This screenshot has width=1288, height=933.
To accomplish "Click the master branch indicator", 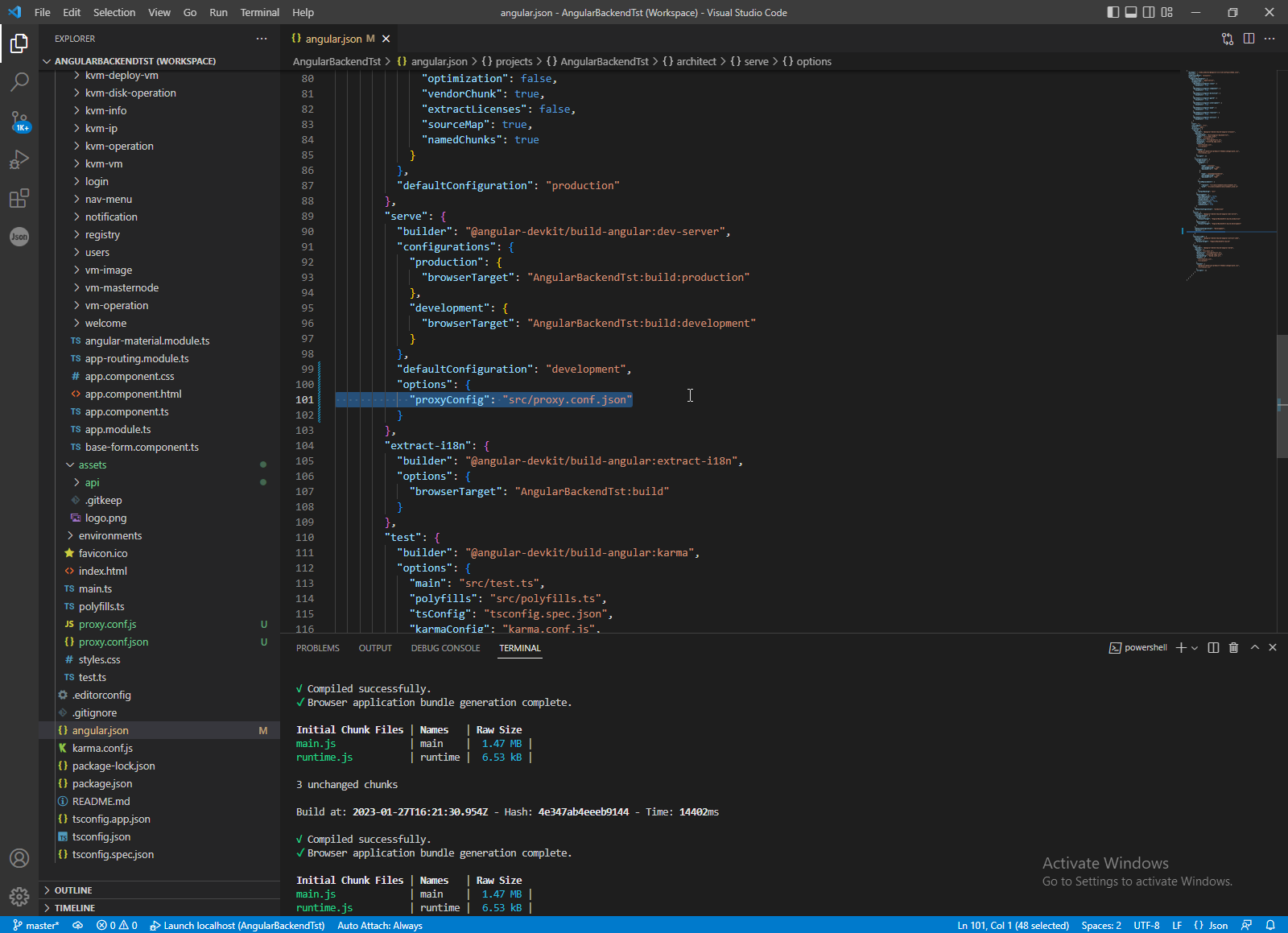I will tap(36, 925).
